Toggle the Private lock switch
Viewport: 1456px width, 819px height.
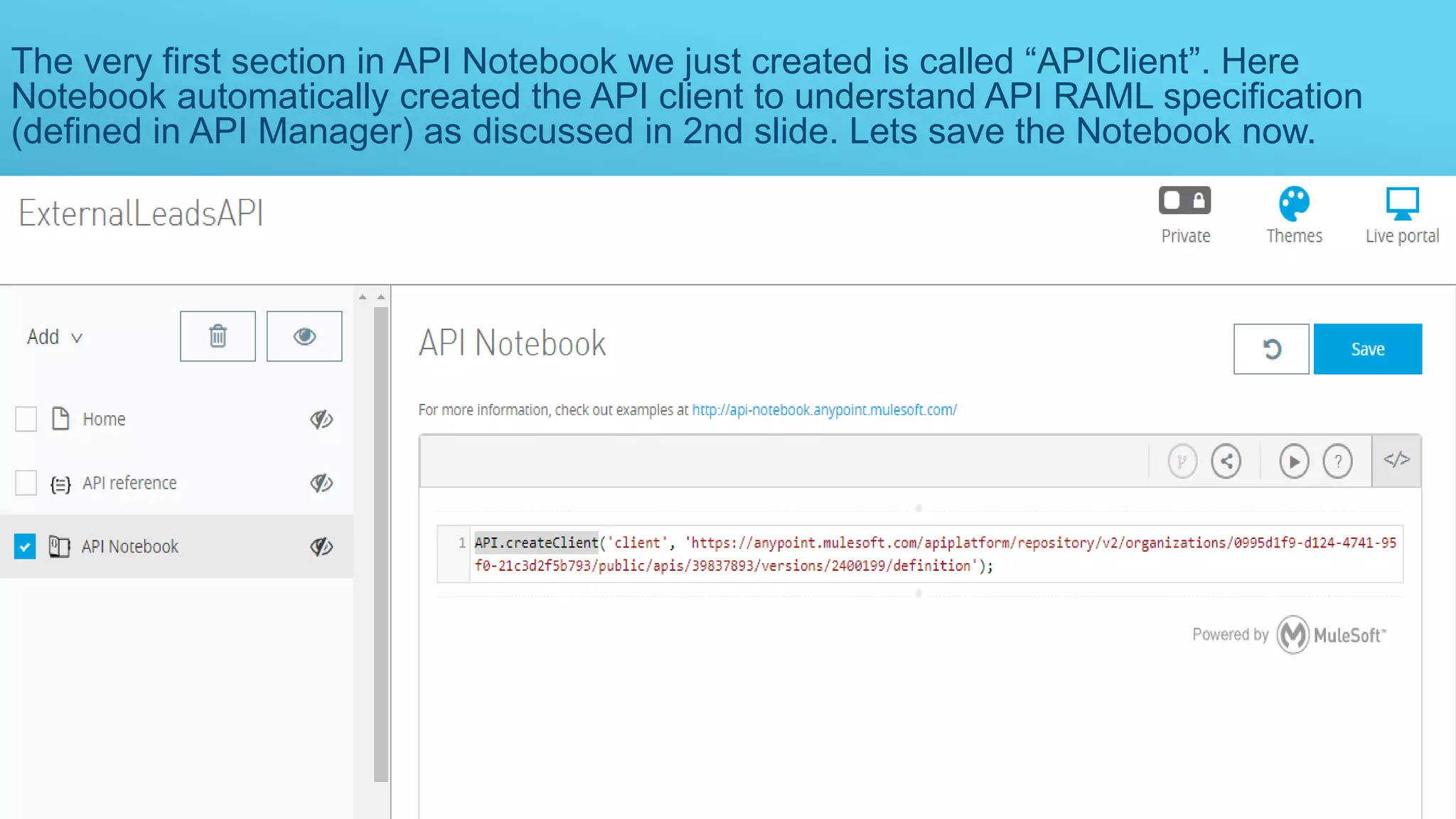point(1184,200)
